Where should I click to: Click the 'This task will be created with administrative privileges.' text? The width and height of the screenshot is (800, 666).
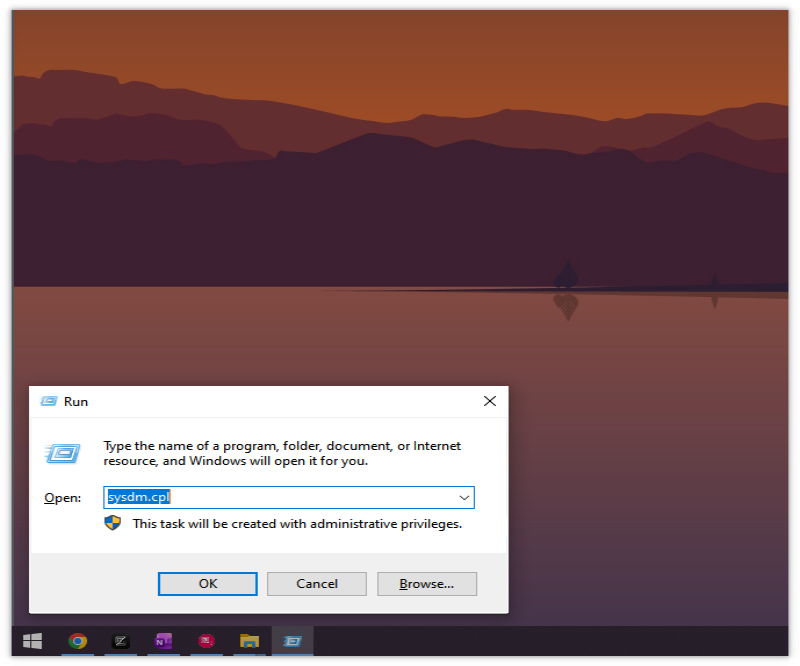(297, 524)
